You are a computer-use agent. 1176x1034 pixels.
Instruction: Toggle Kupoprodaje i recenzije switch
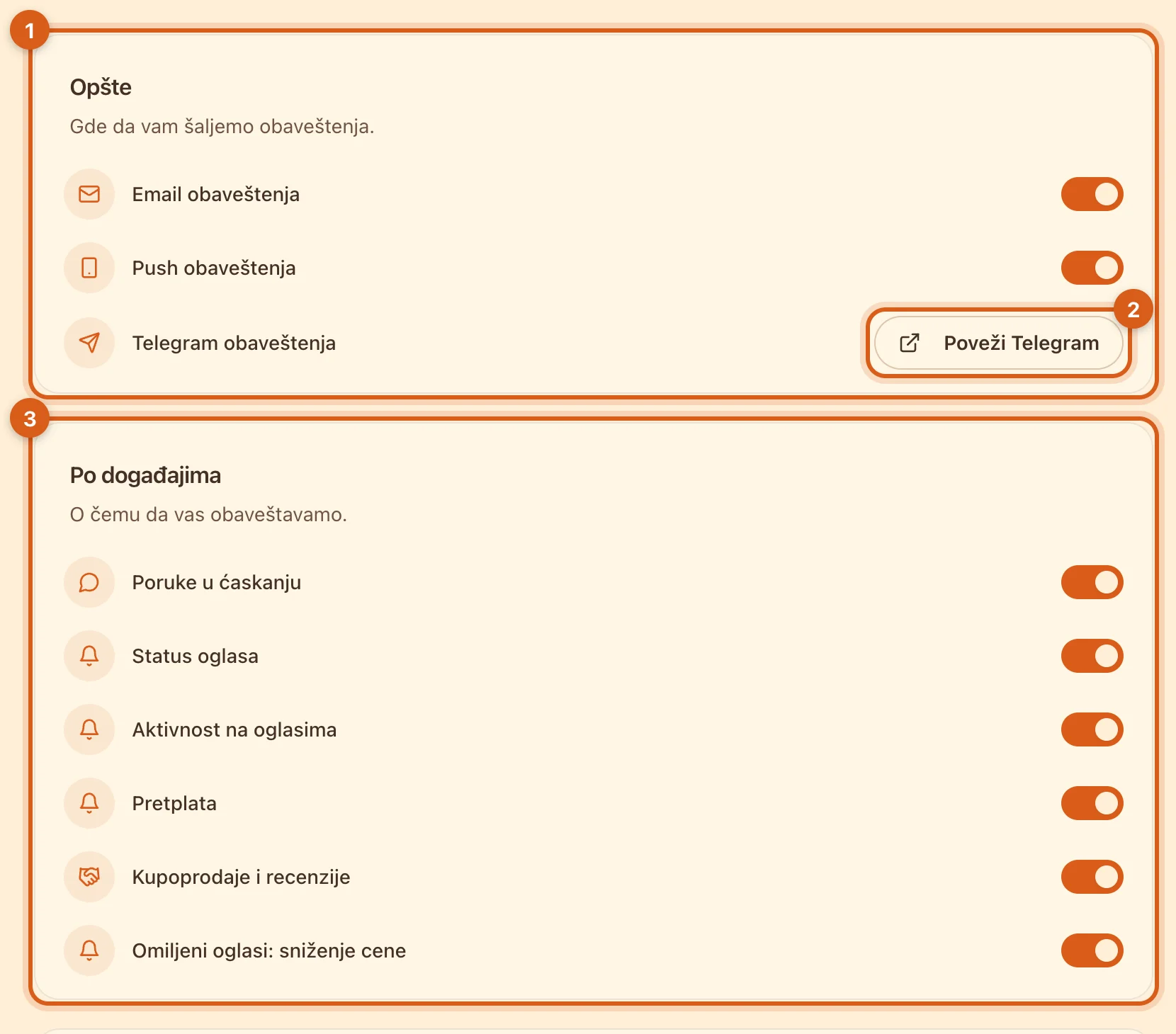1092,877
